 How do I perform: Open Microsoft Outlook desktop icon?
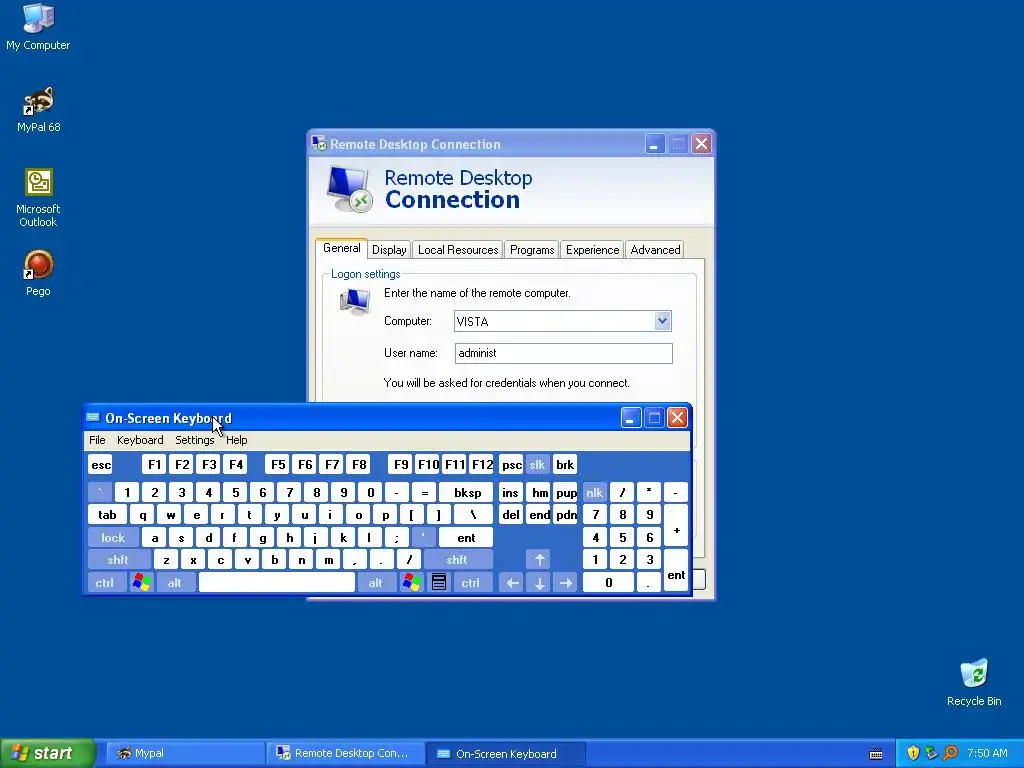[38, 198]
